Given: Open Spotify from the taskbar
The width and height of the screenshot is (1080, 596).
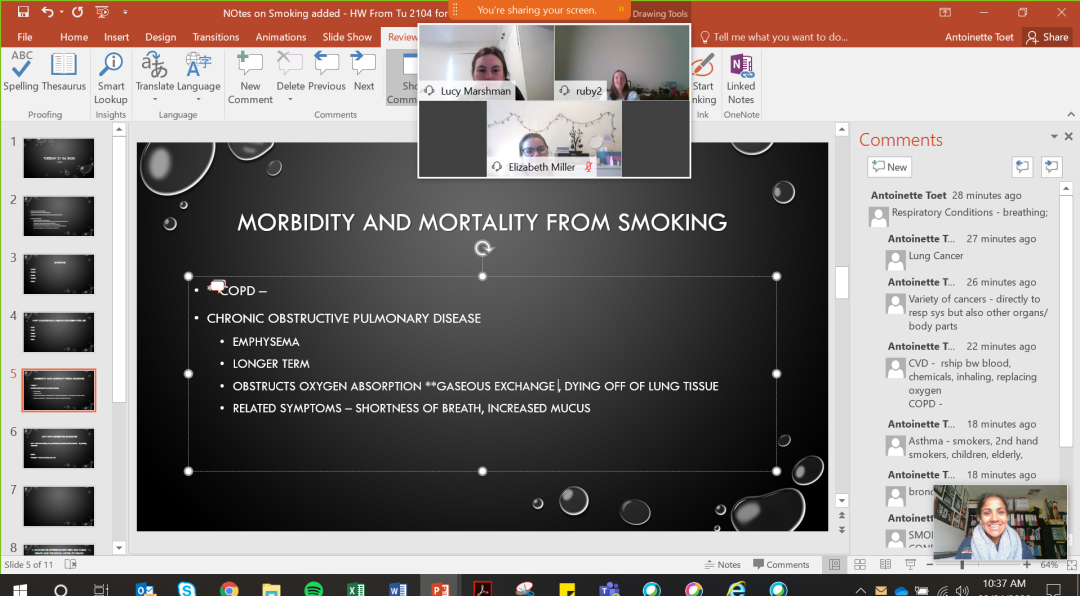Looking at the screenshot, I should tap(313, 589).
